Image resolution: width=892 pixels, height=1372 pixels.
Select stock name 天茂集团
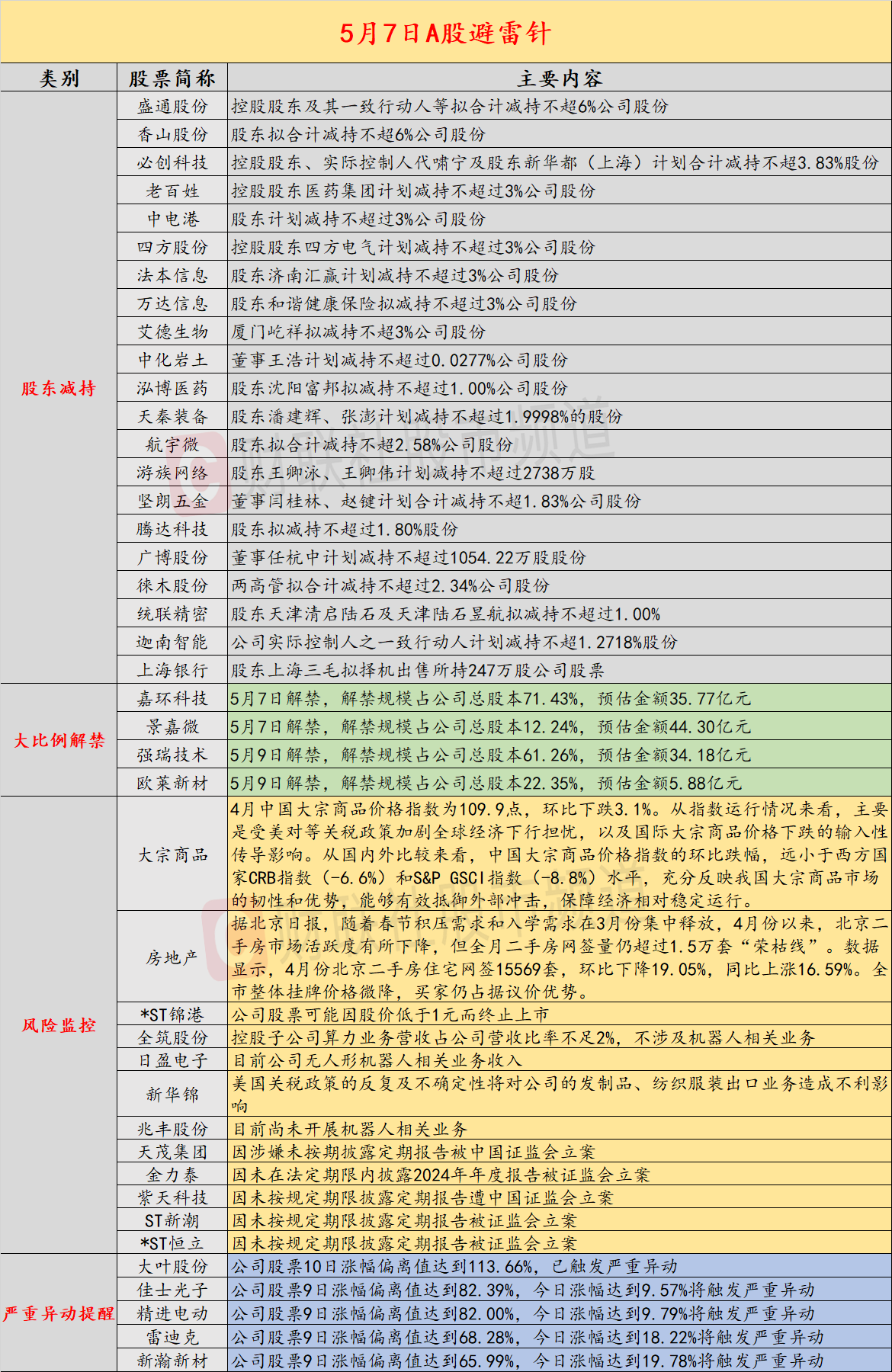click(x=172, y=1152)
